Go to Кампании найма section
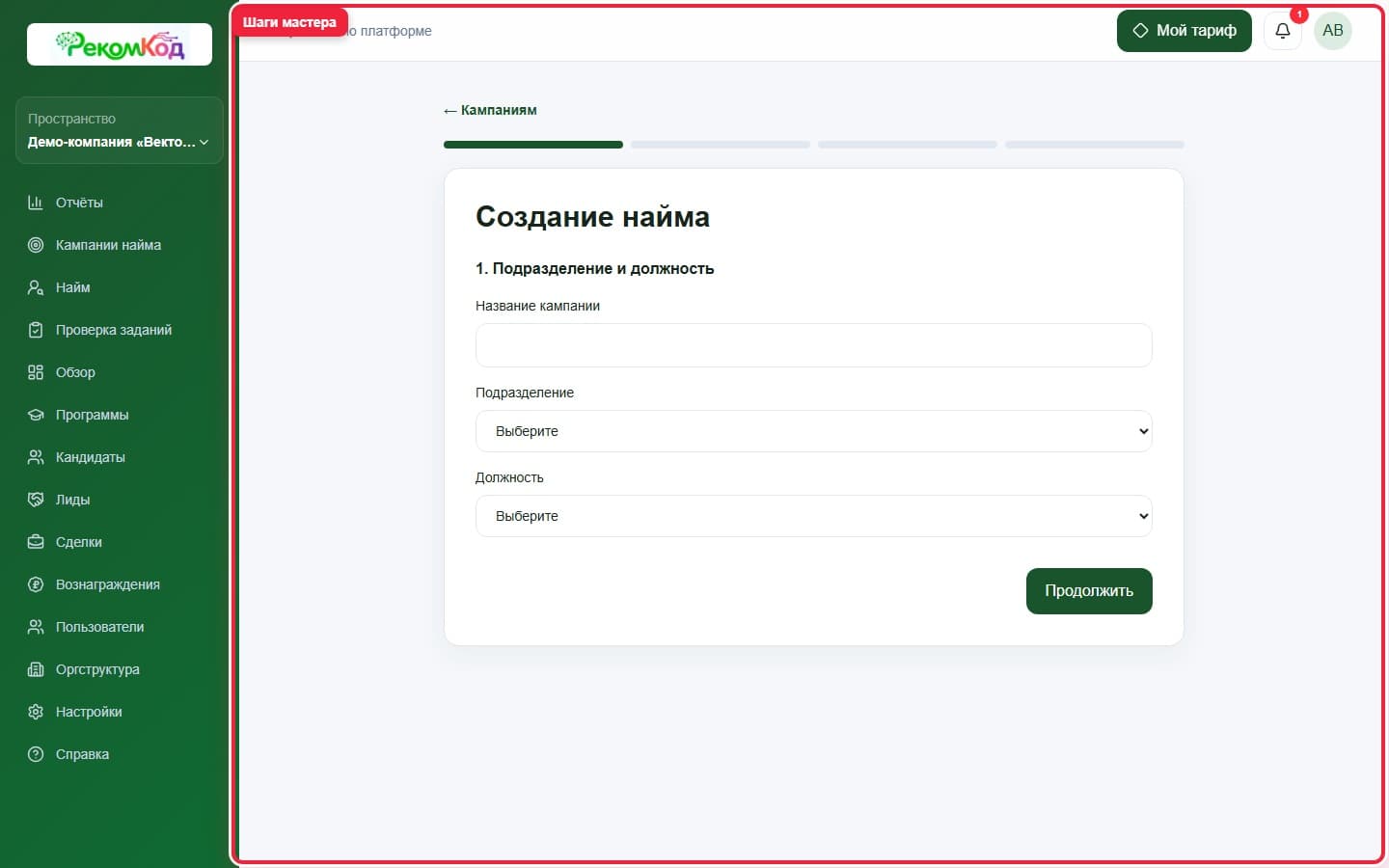1389x868 pixels. pyautogui.click(x=120, y=245)
